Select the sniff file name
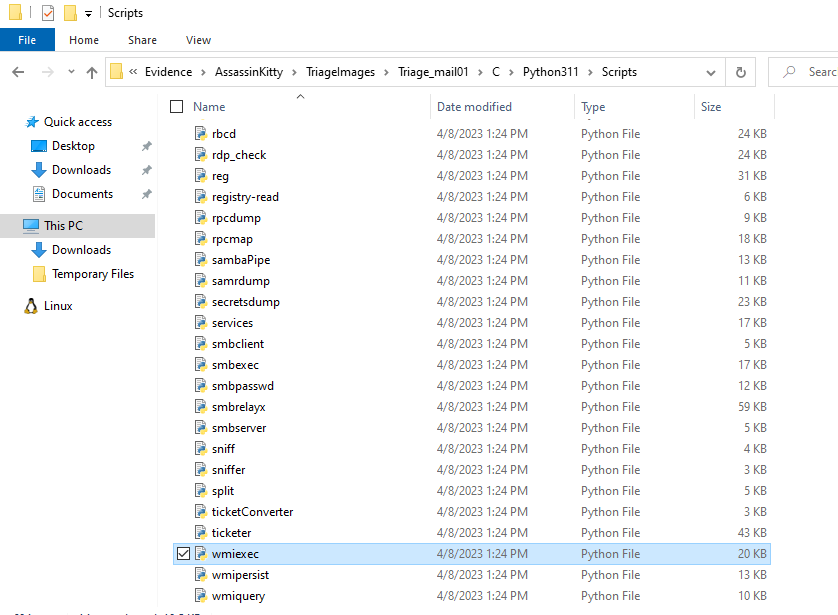 click(x=223, y=449)
